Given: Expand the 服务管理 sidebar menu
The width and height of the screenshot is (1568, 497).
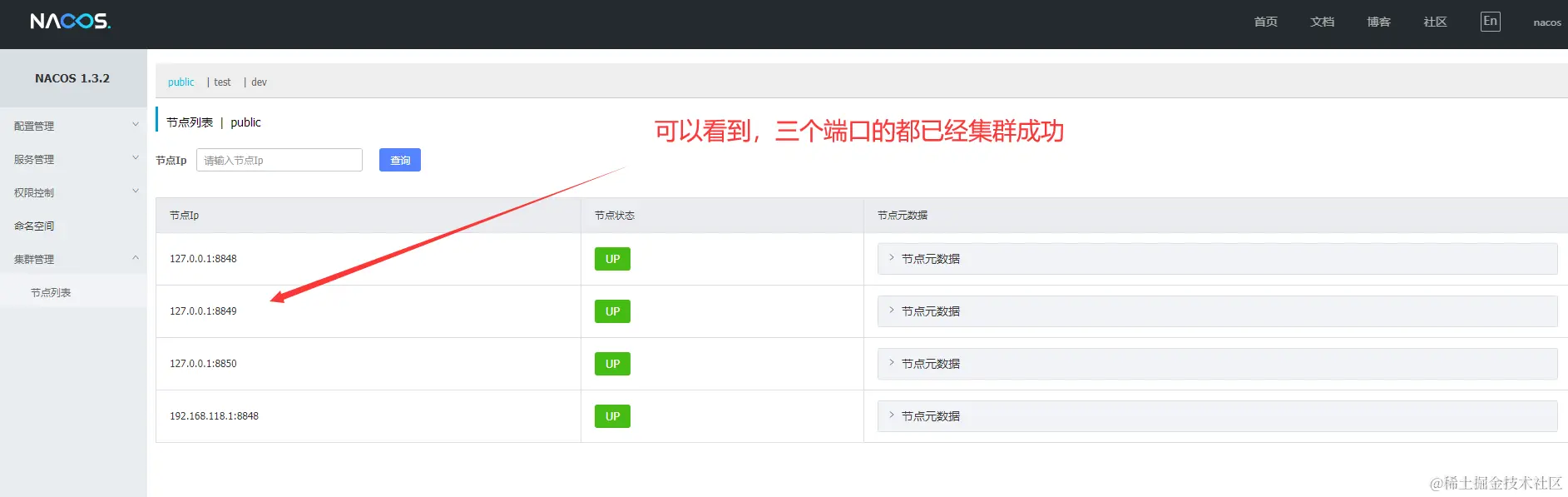Looking at the screenshot, I should pos(73,159).
